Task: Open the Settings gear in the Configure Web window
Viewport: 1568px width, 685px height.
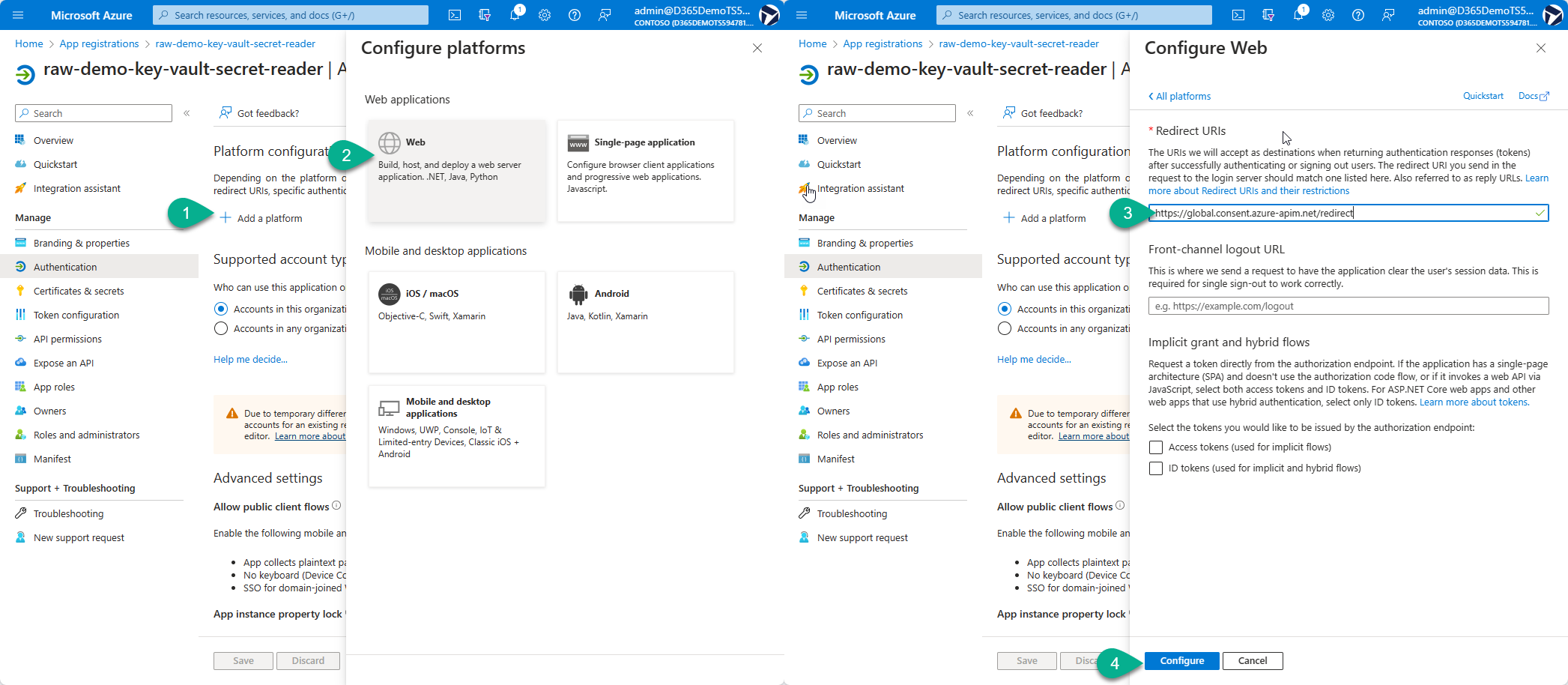Action: (x=1328, y=15)
